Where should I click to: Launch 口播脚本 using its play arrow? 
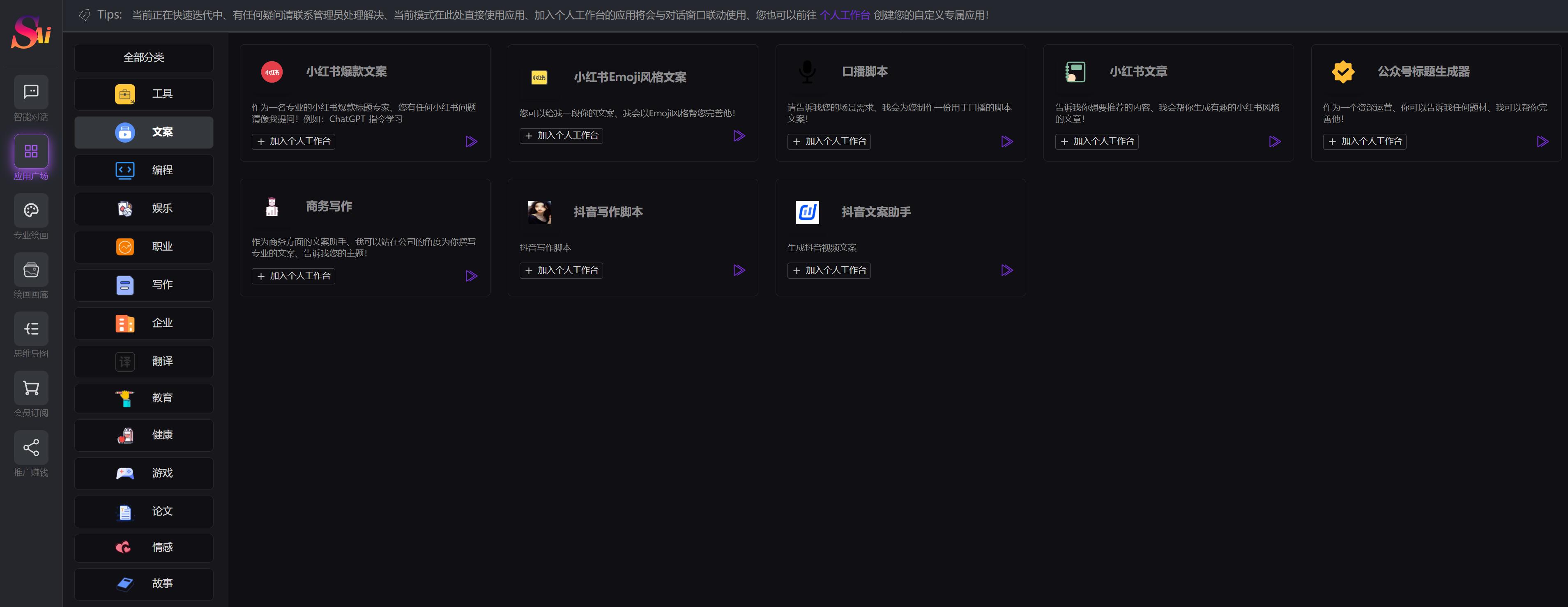[x=1007, y=142]
